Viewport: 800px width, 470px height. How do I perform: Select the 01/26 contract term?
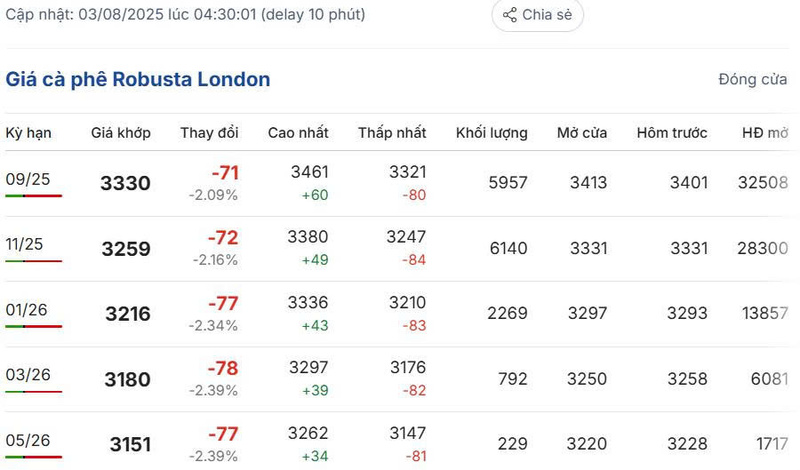tap(28, 309)
